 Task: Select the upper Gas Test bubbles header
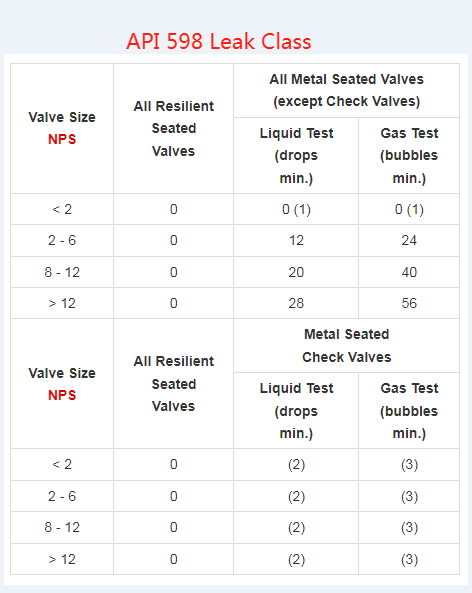[x=409, y=155]
